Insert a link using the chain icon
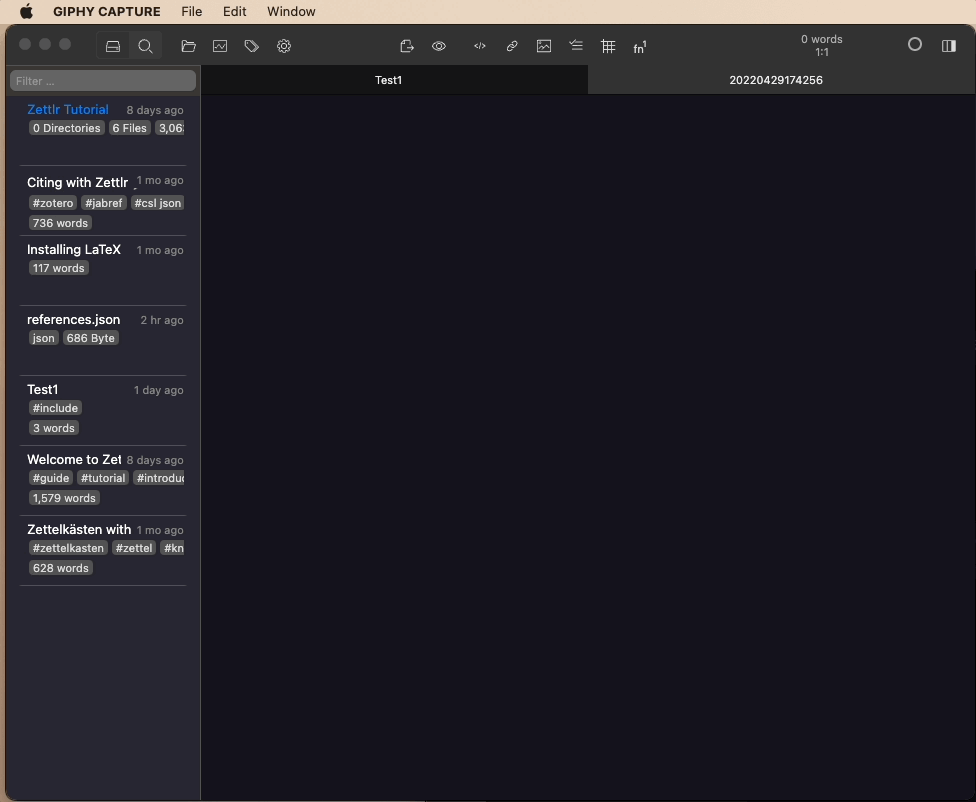Viewport: 976px width, 802px height. coord(512,46)
